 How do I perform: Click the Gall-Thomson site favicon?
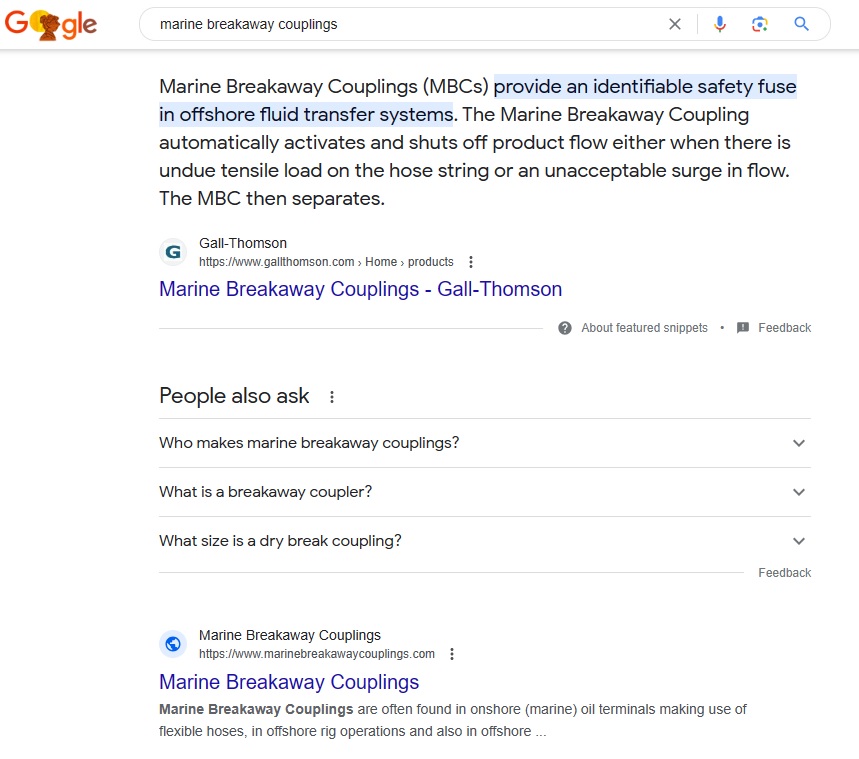pos(173,252)
